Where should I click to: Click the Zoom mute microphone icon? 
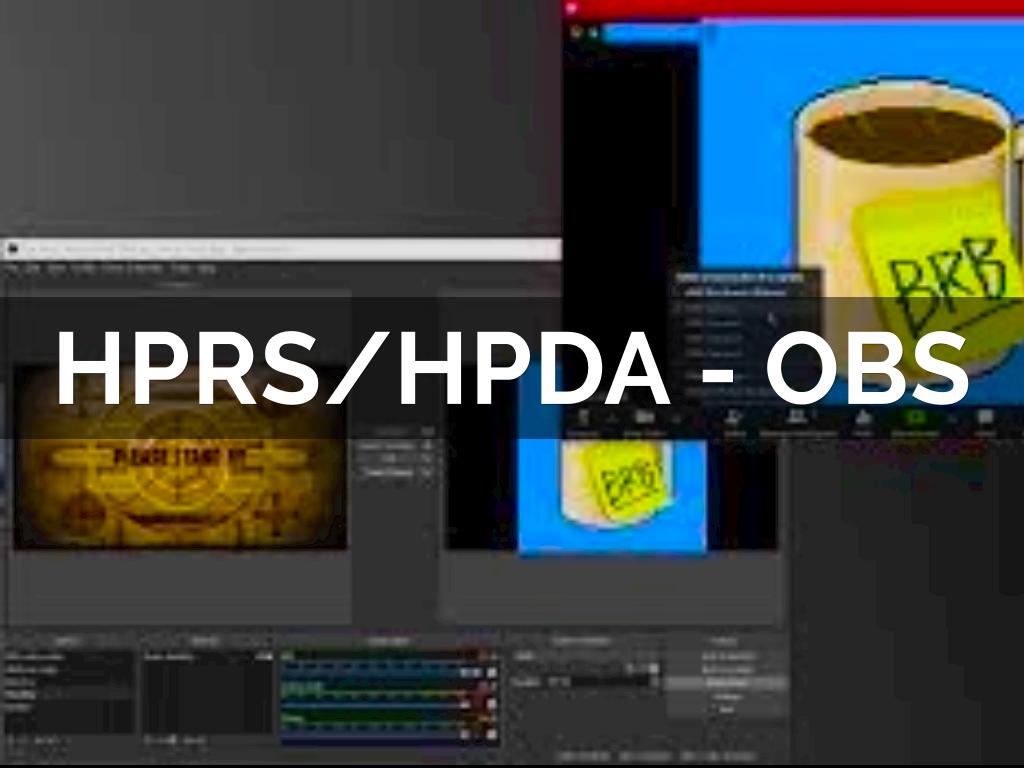coord(584,418)
